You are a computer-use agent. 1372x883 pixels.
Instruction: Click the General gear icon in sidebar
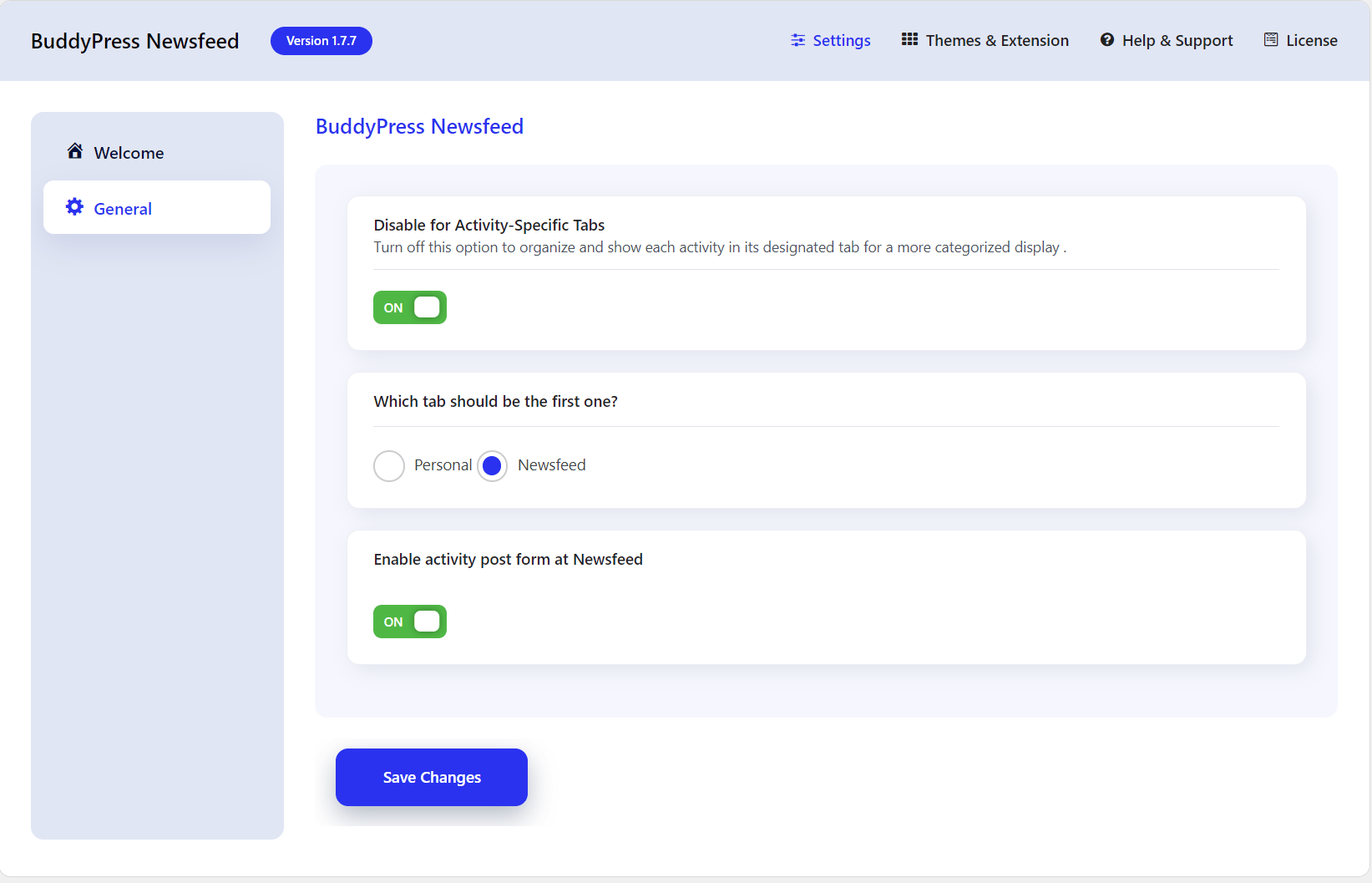(x=75, y=207)
